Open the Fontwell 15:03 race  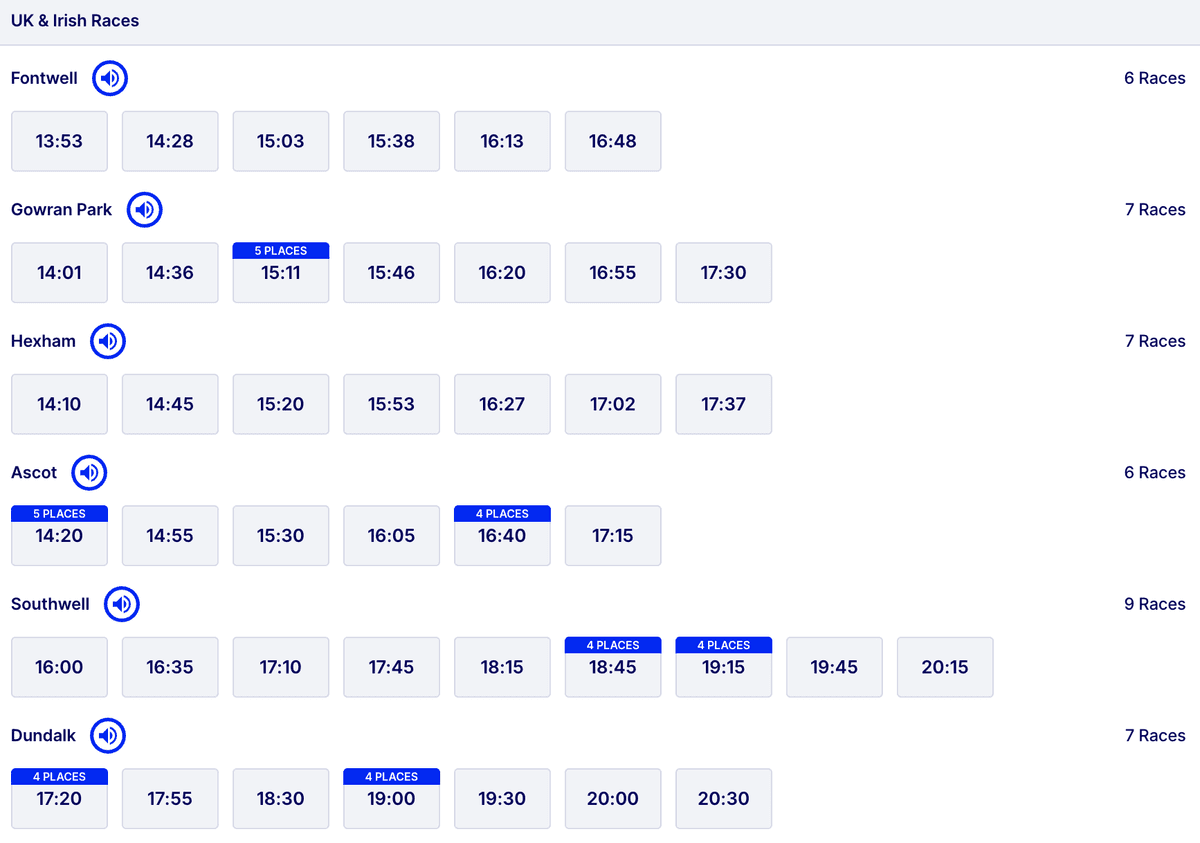point(281,141)
